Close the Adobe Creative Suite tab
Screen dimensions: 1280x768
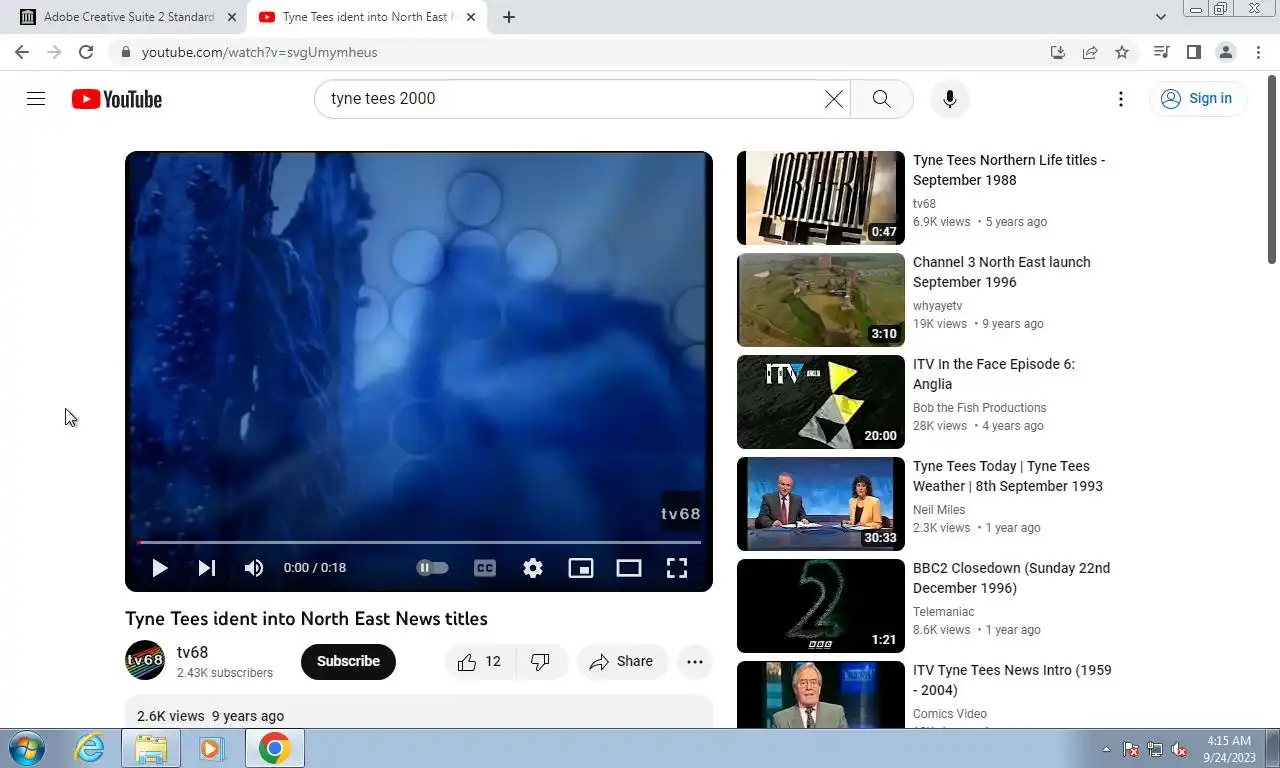(x=232, y=17)
